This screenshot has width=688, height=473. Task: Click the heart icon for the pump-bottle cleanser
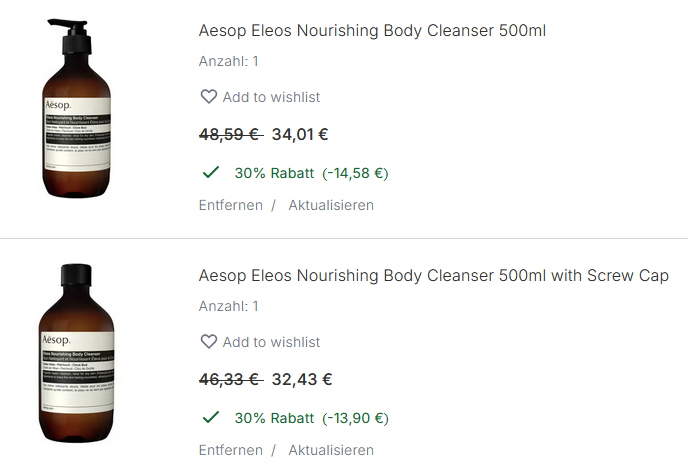pyautogui.click(x=208, y=97)
